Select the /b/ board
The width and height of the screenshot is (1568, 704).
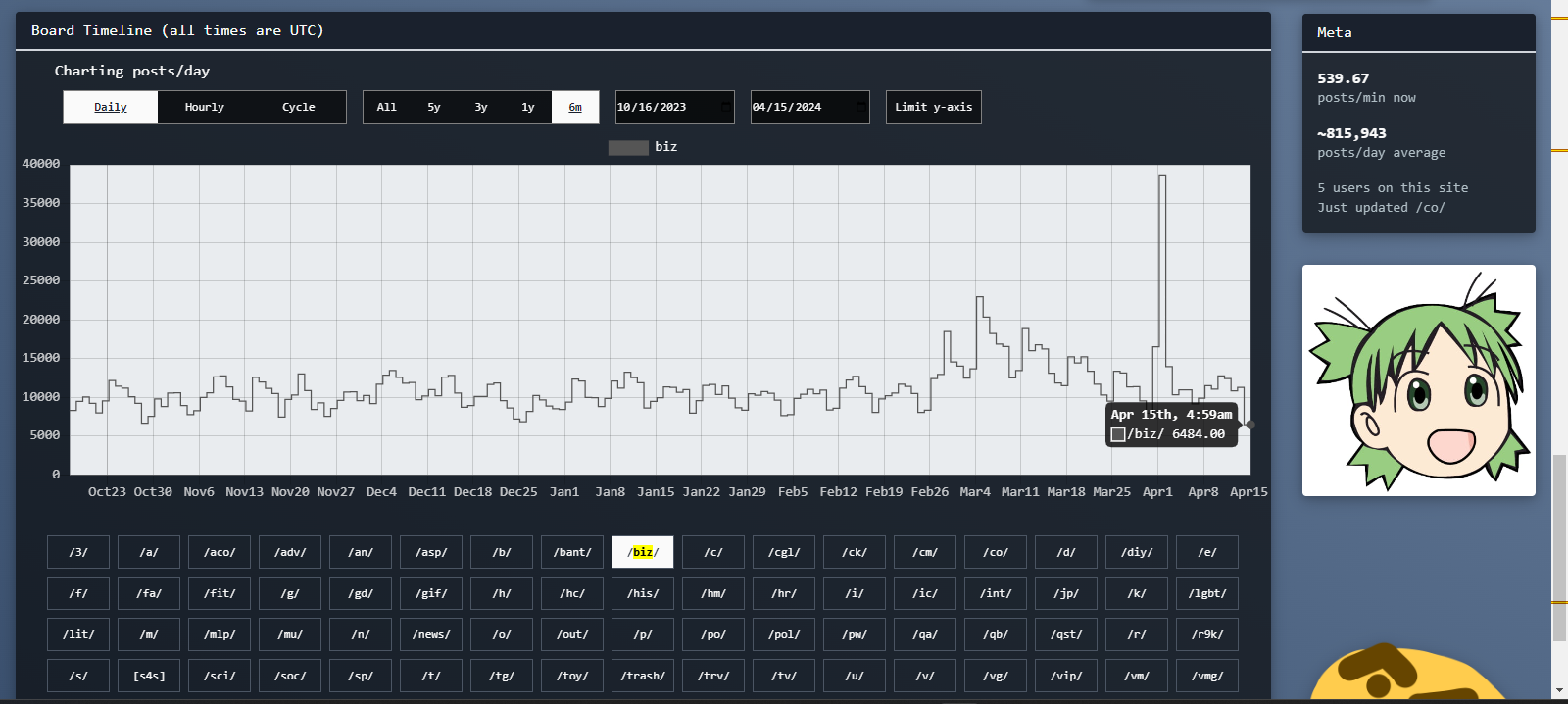click(x=502, y=552)
